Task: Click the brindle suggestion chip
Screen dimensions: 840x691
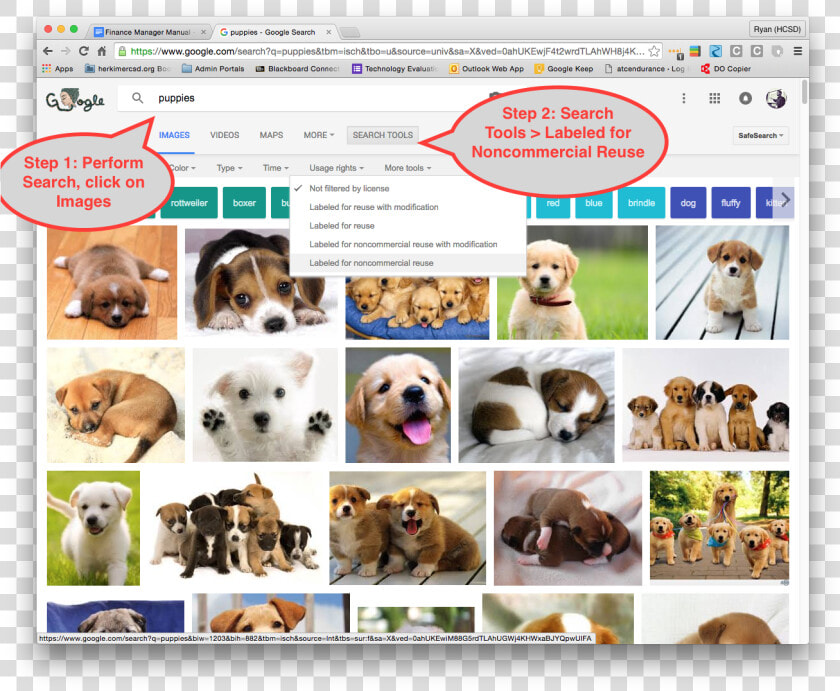Action: pos(641,202)
